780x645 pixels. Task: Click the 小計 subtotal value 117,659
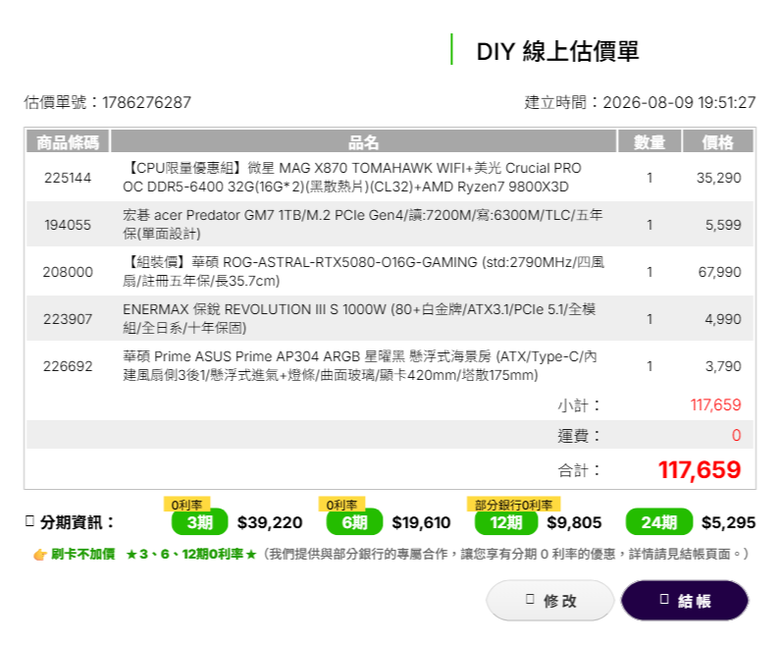716,405
